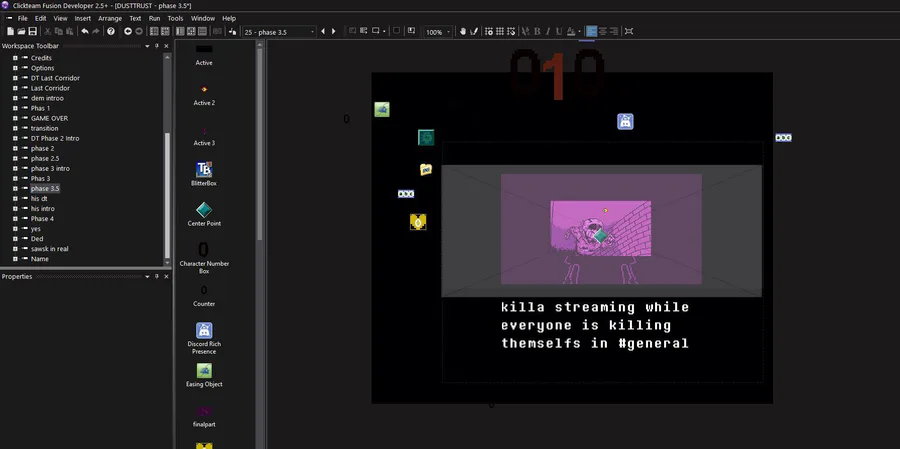Viewport: 900px width, 449px height.
Task: Pin the Properties panel
Action: (x=157, y=276)
